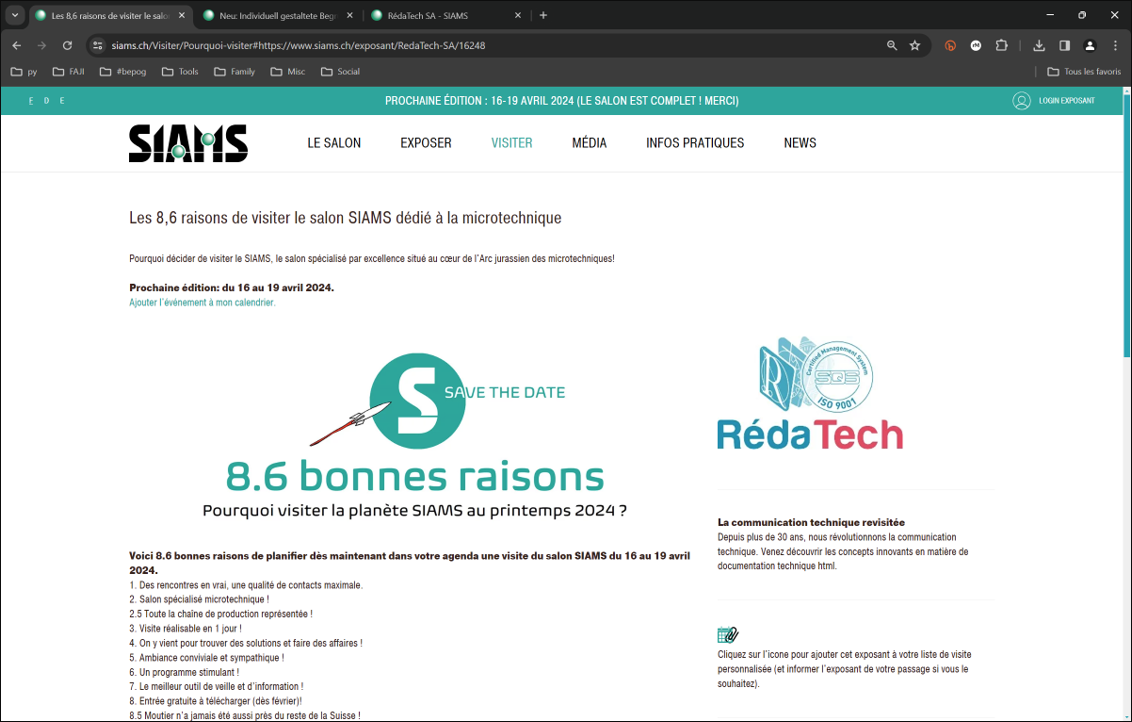The image size is (1132, 722).
Task: Open the MÉDIA menu
Action: (x=589, y=143)
